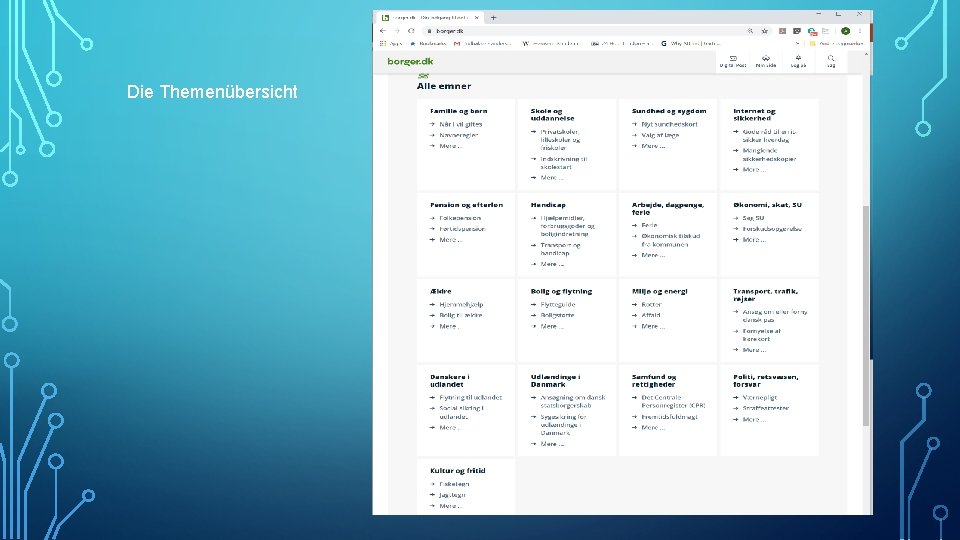Screen dimensions: 960x540
Task: Open the Apps shortcut in the bookmarks bar
Action: click(x=391, y=43)
